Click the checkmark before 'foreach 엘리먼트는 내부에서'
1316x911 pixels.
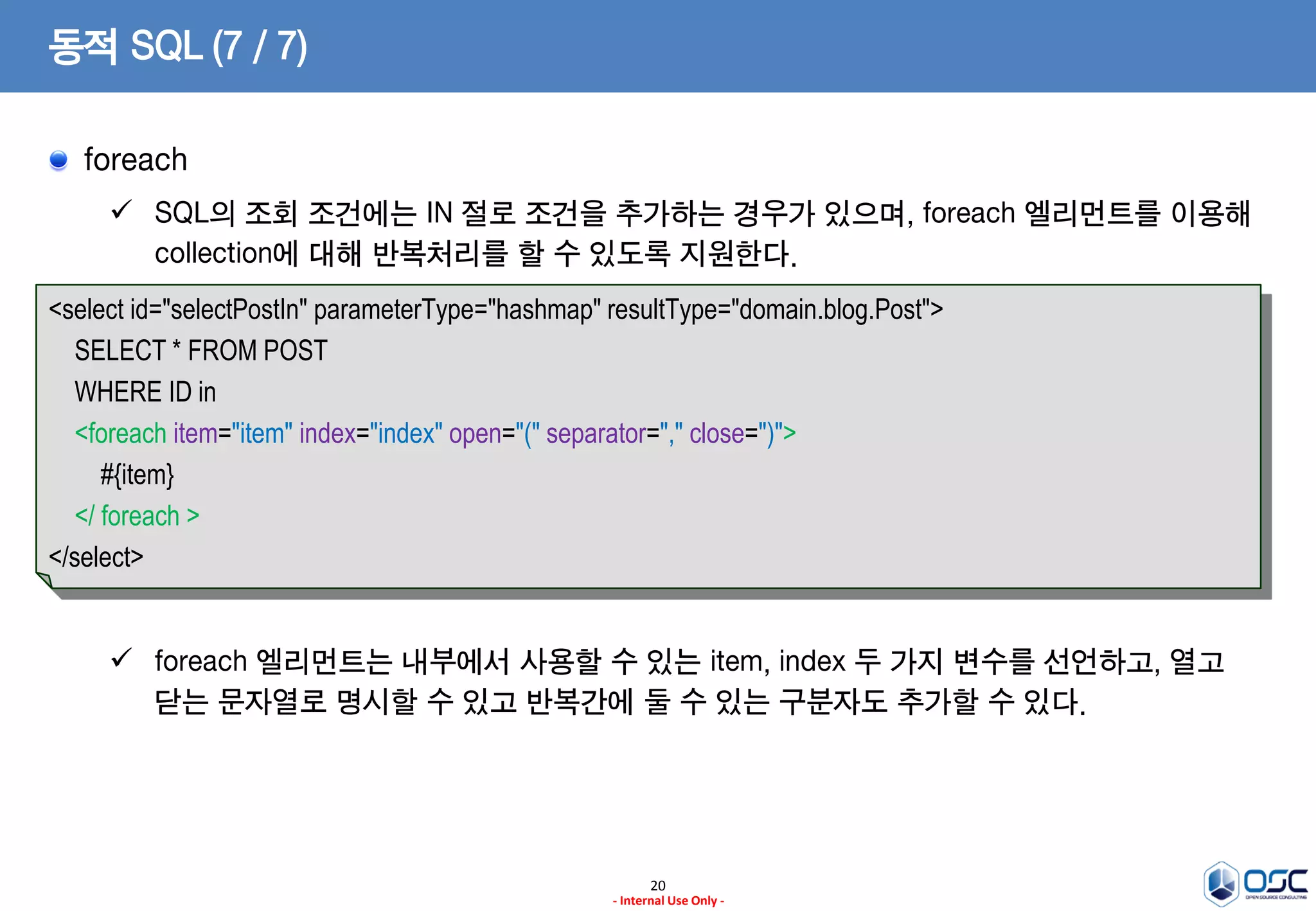(x=121, y=658)
